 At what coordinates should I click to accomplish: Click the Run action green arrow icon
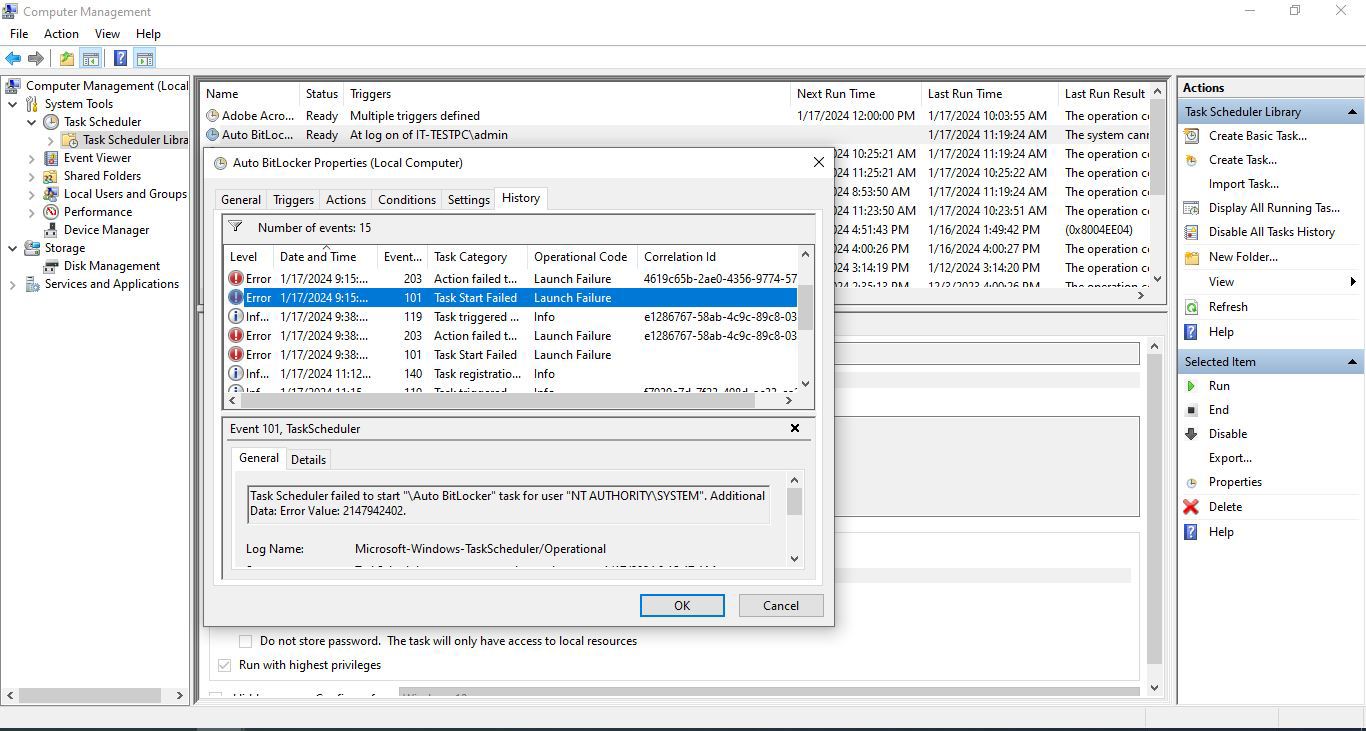point(1191,386)
